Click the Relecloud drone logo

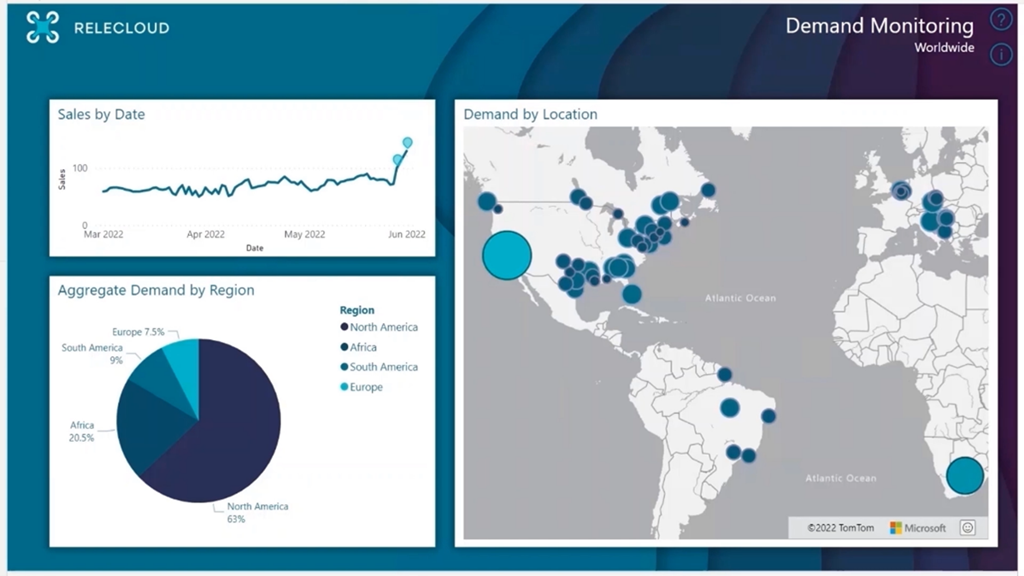[42, 27]
